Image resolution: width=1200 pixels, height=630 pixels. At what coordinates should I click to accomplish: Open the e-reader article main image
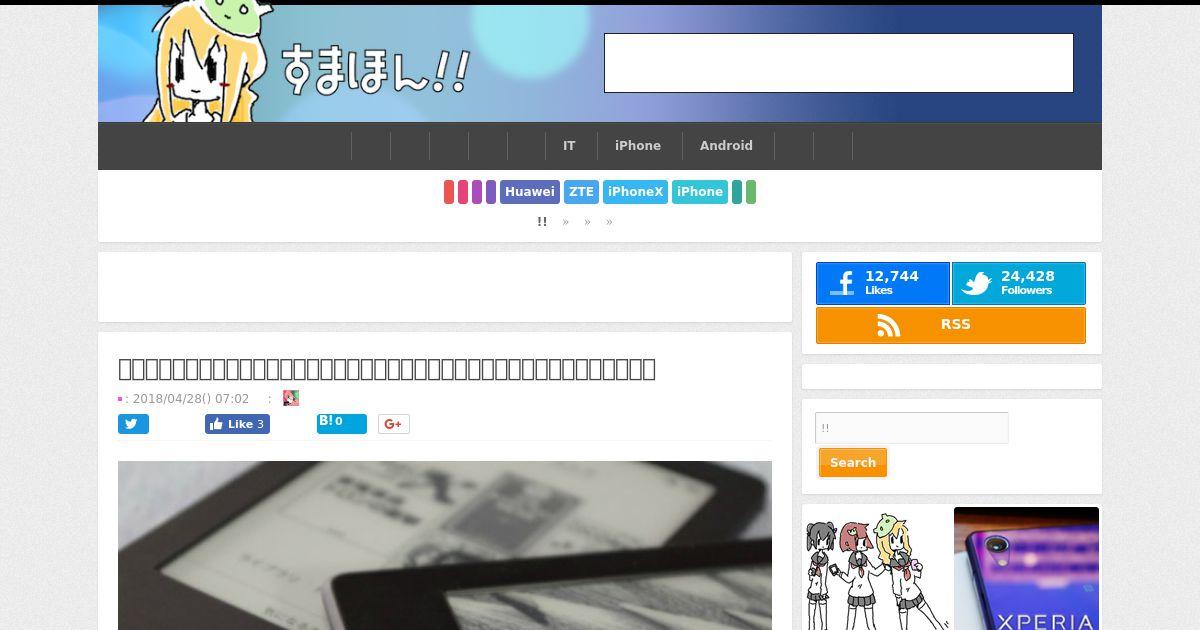tap(445, 545)
